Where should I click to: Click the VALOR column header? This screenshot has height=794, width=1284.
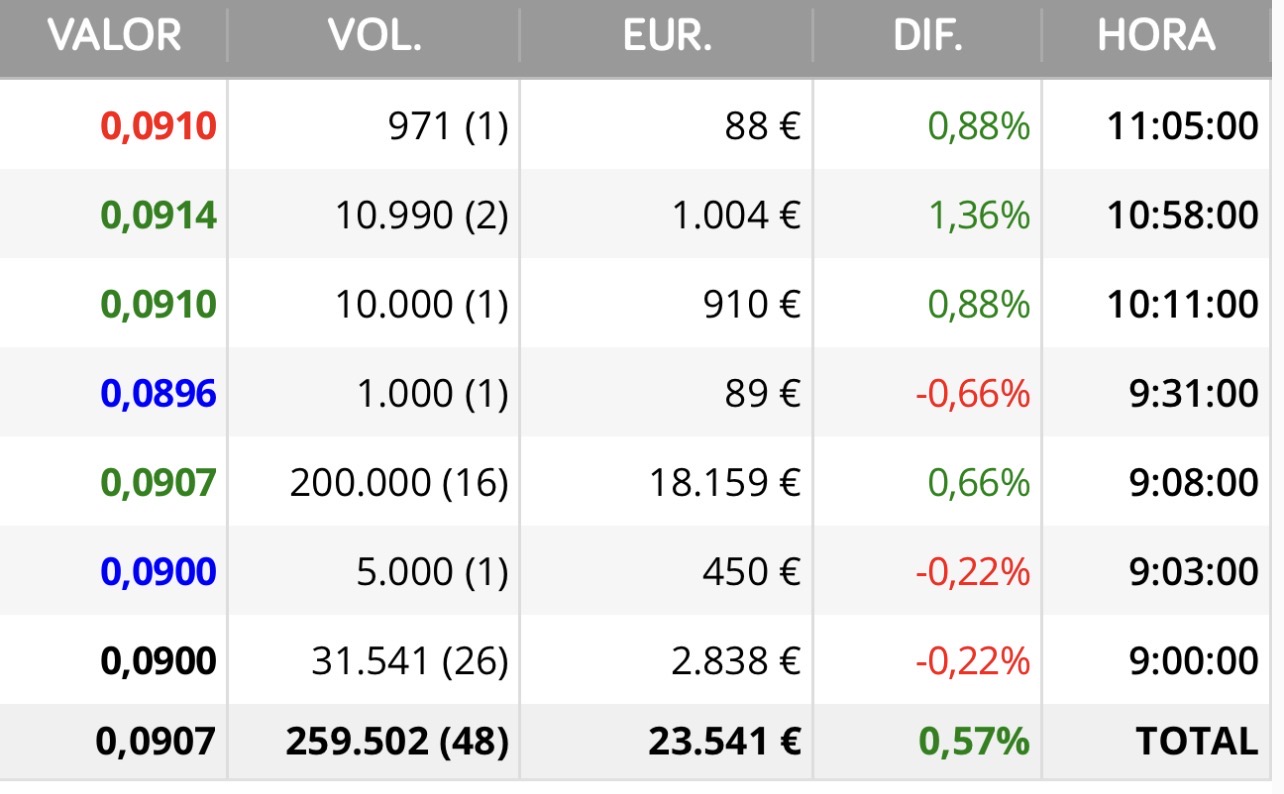(x=114, y=37)
